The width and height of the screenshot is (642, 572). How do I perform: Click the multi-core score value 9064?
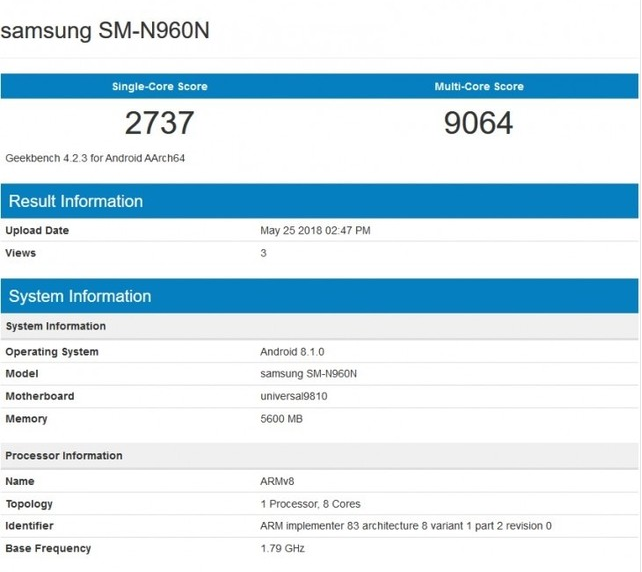[479, 123]
